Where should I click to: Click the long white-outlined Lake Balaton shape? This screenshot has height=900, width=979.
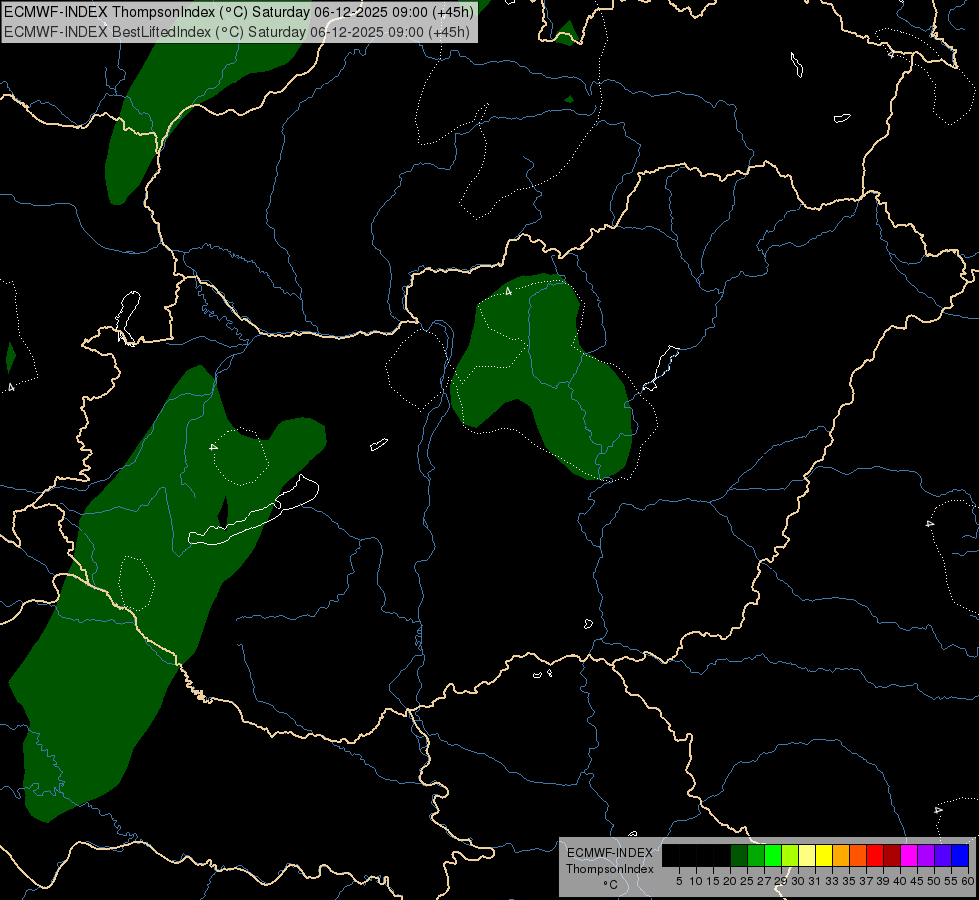pos(253,511)
